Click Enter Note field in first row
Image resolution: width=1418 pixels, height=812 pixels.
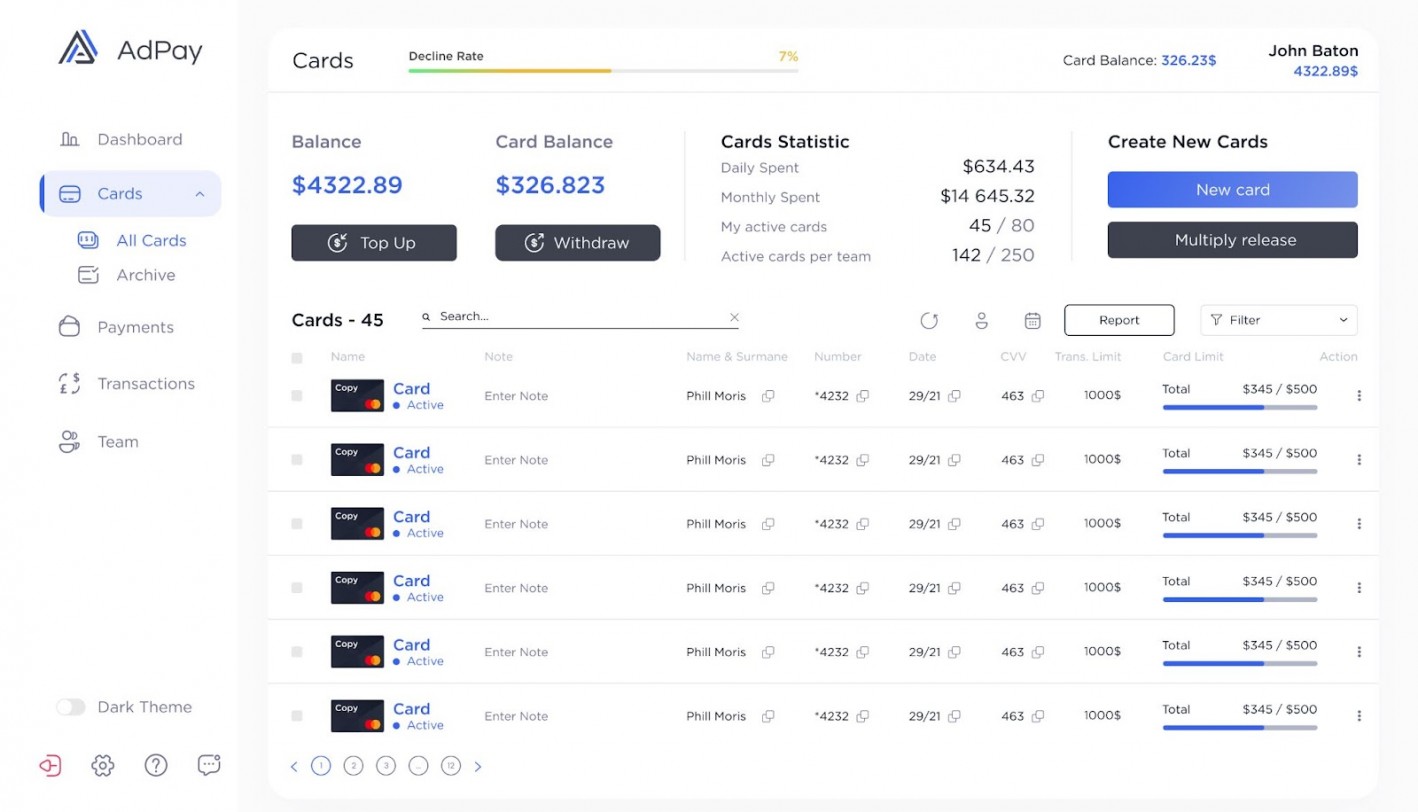coord(516,396)
